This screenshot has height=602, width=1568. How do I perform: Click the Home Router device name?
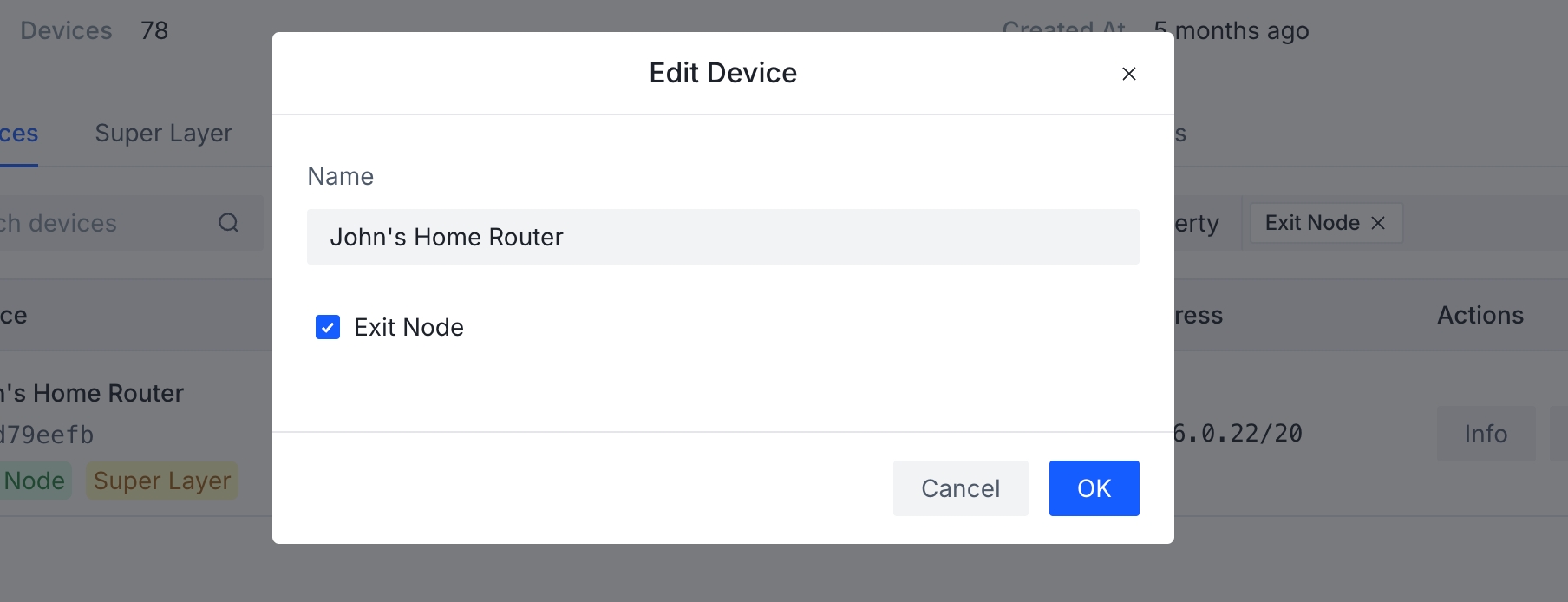click(92, 393)
